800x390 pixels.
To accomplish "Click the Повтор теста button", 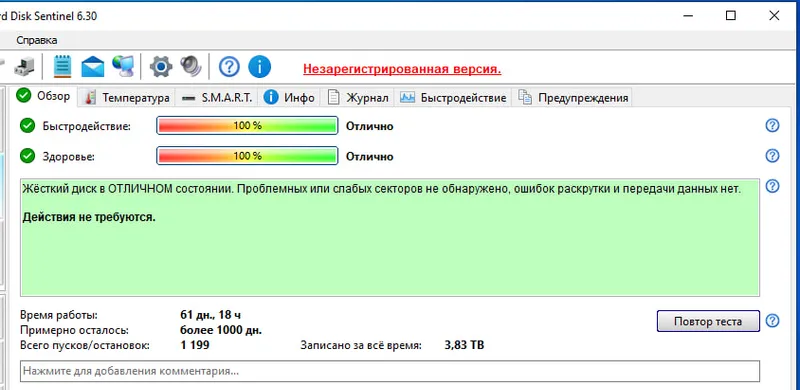I will (708, 321).
